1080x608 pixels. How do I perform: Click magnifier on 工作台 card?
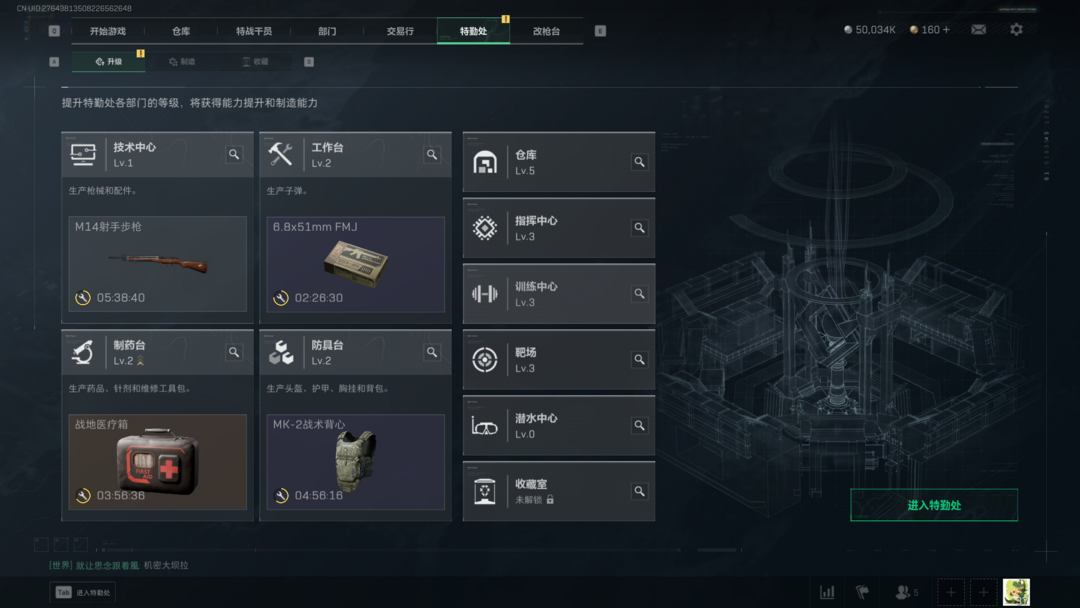click(x=432, y=154)
